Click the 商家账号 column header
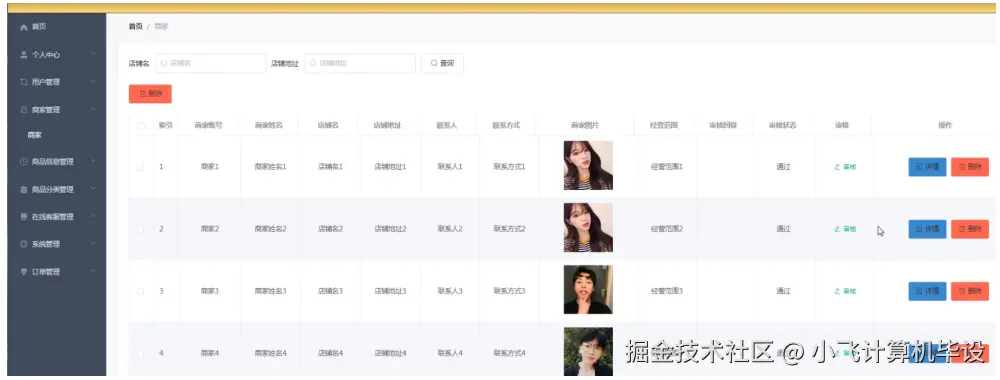 209,126
